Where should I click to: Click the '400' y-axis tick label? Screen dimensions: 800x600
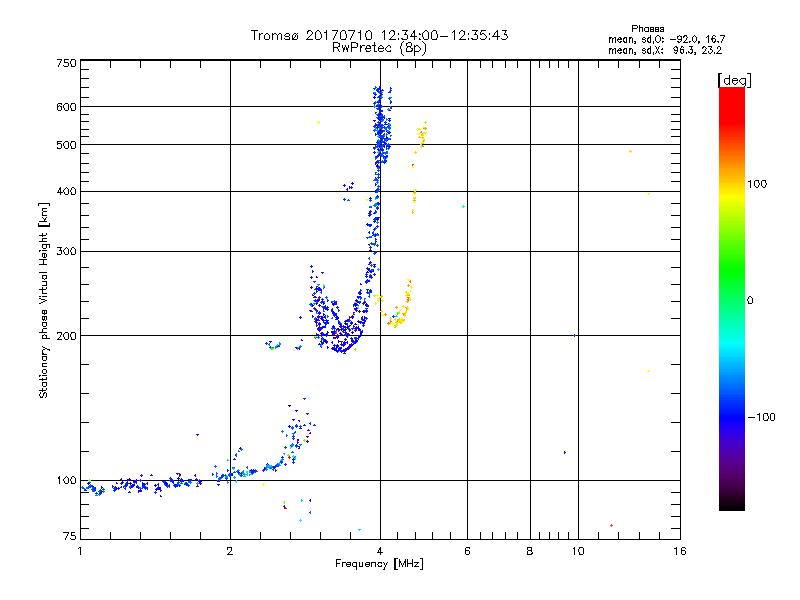pyautogui.click(x=66, y=191)
